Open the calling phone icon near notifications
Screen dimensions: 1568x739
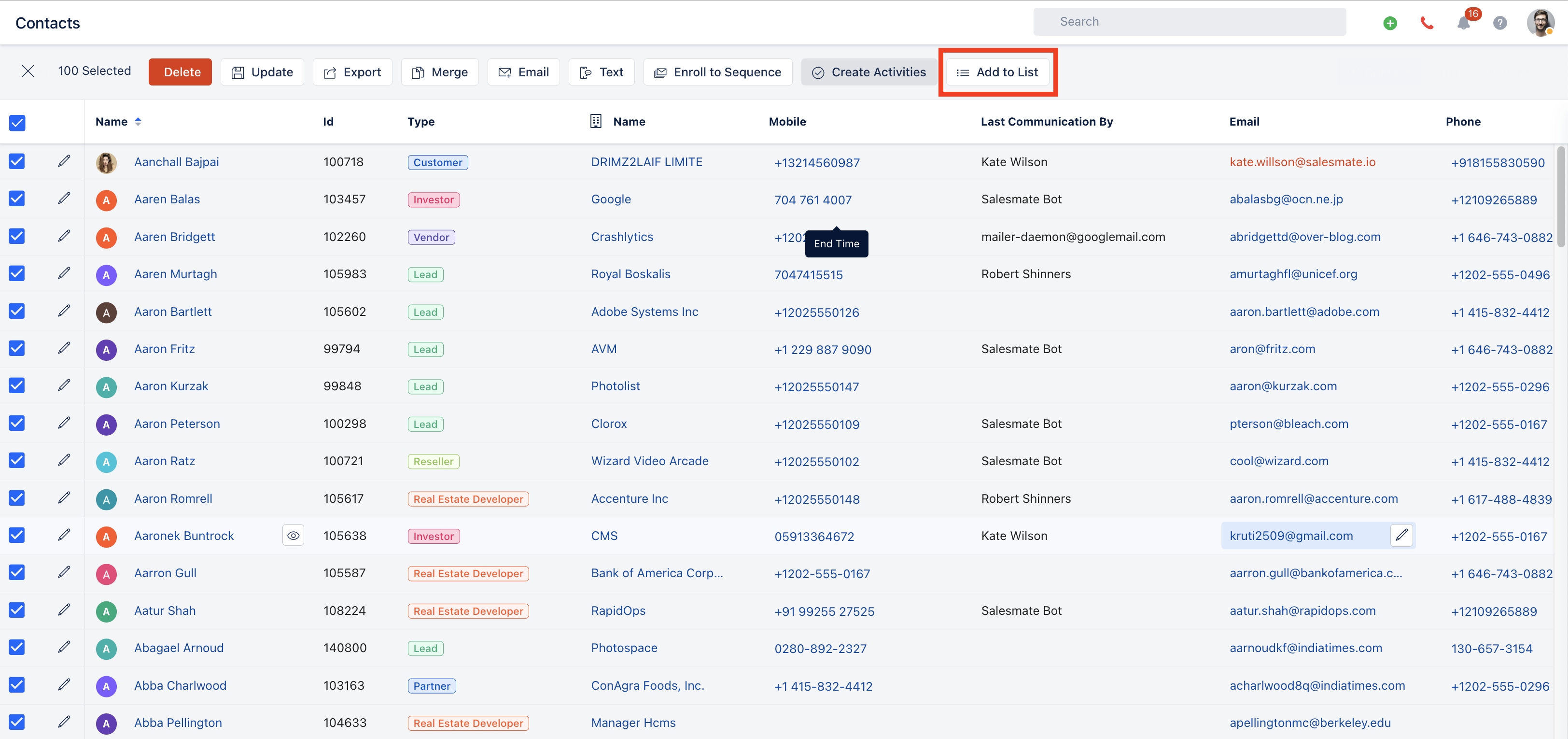pos(1427,23)
